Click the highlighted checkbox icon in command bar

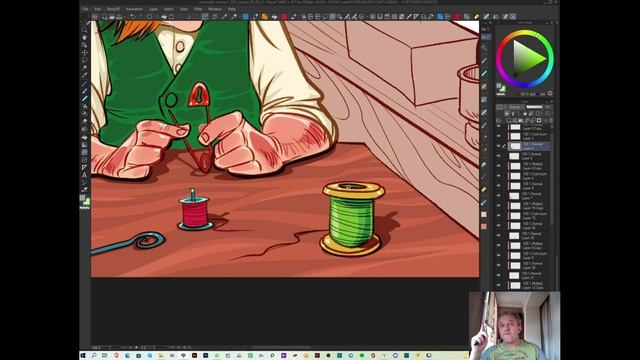coord(205,17)
